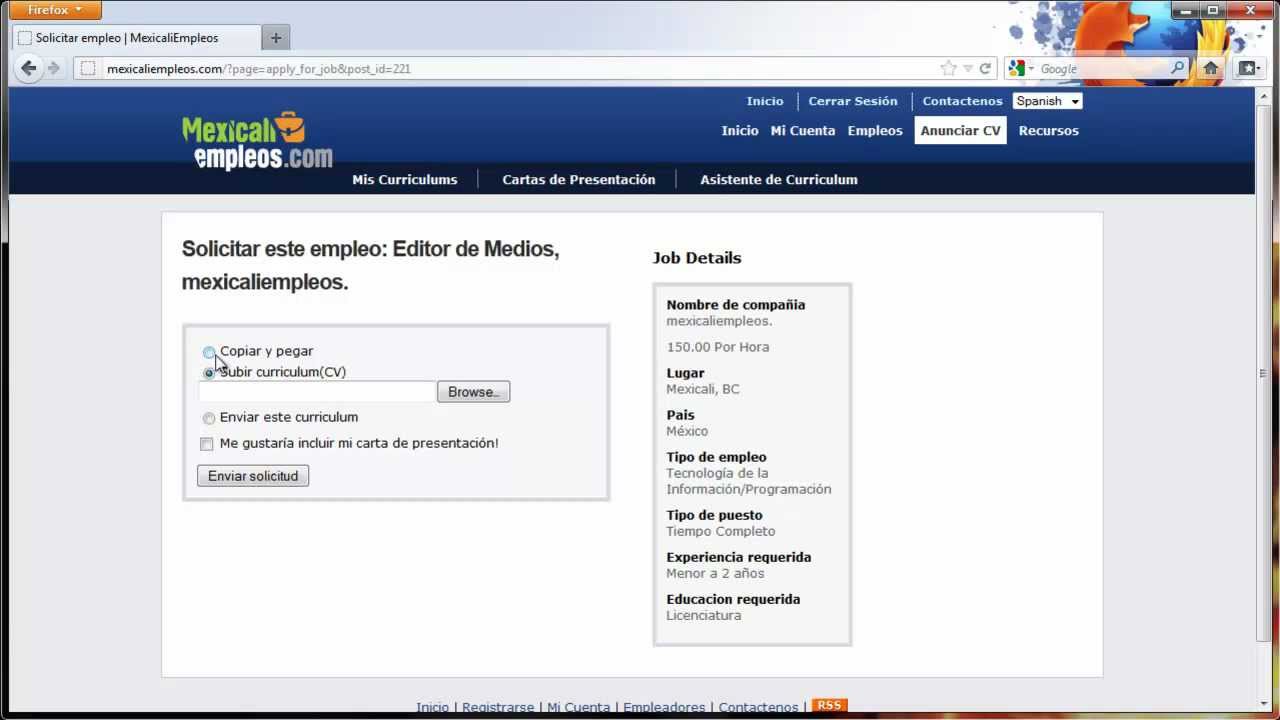Open the Mi Cuenta main nav item
1280x720 pixels.
[802, 131]
